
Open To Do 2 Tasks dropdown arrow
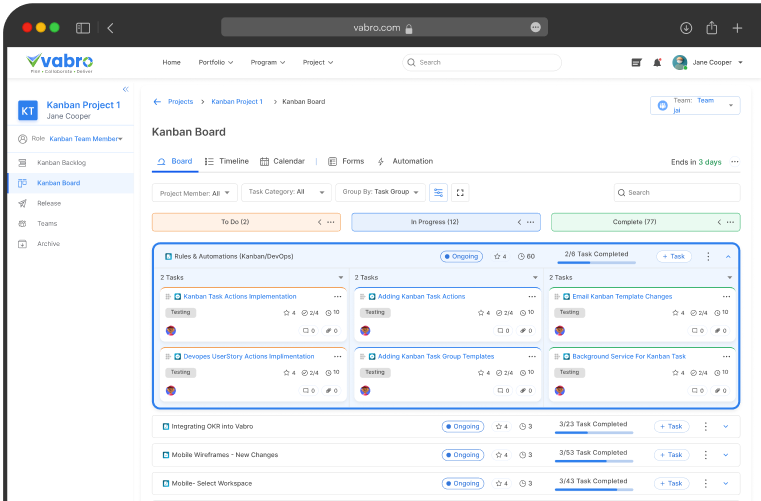click(x=341, y=278)
